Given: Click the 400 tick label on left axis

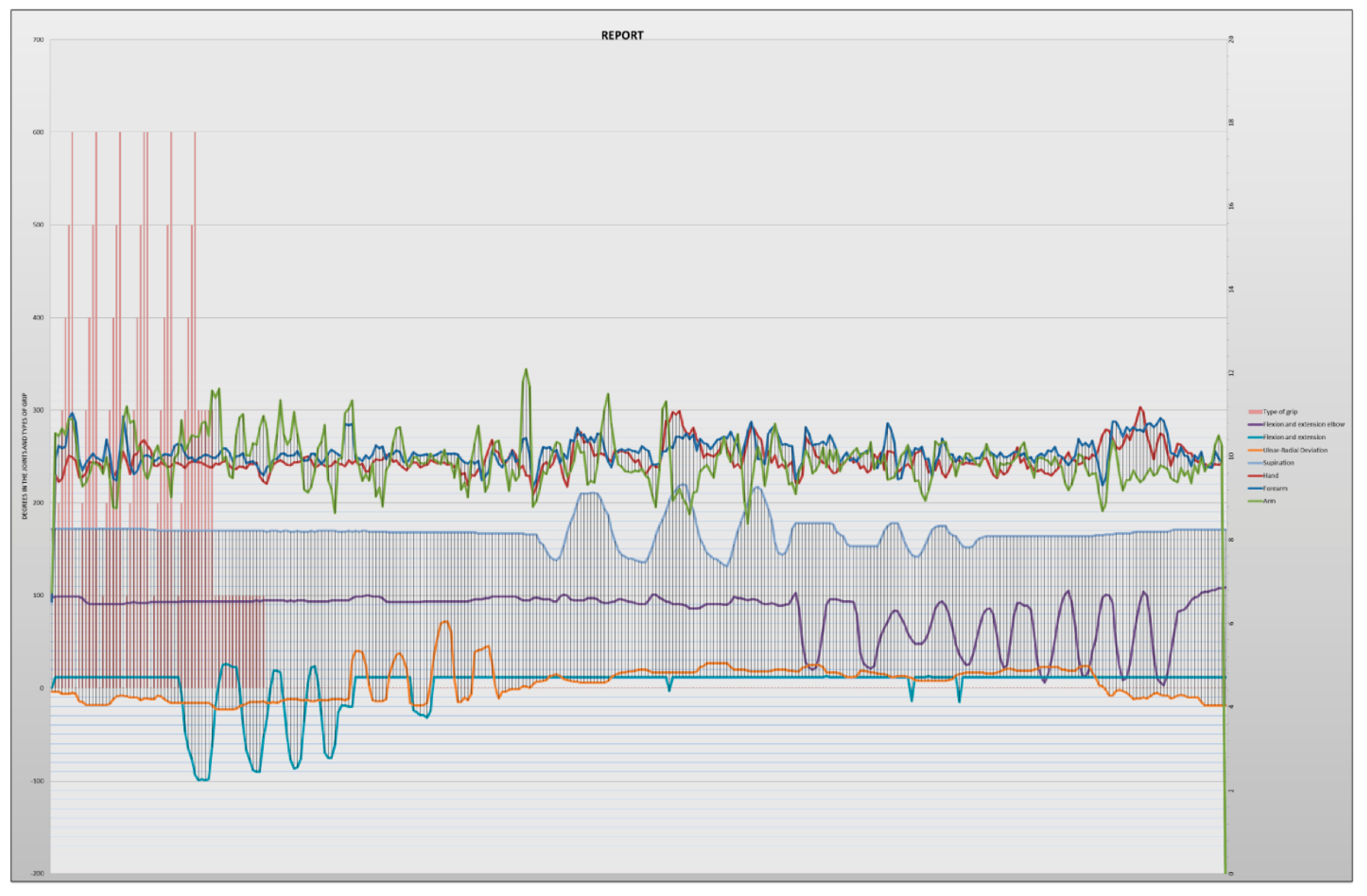Looking at the screenshot, I should pyautogui.click(x=38, y=317).
